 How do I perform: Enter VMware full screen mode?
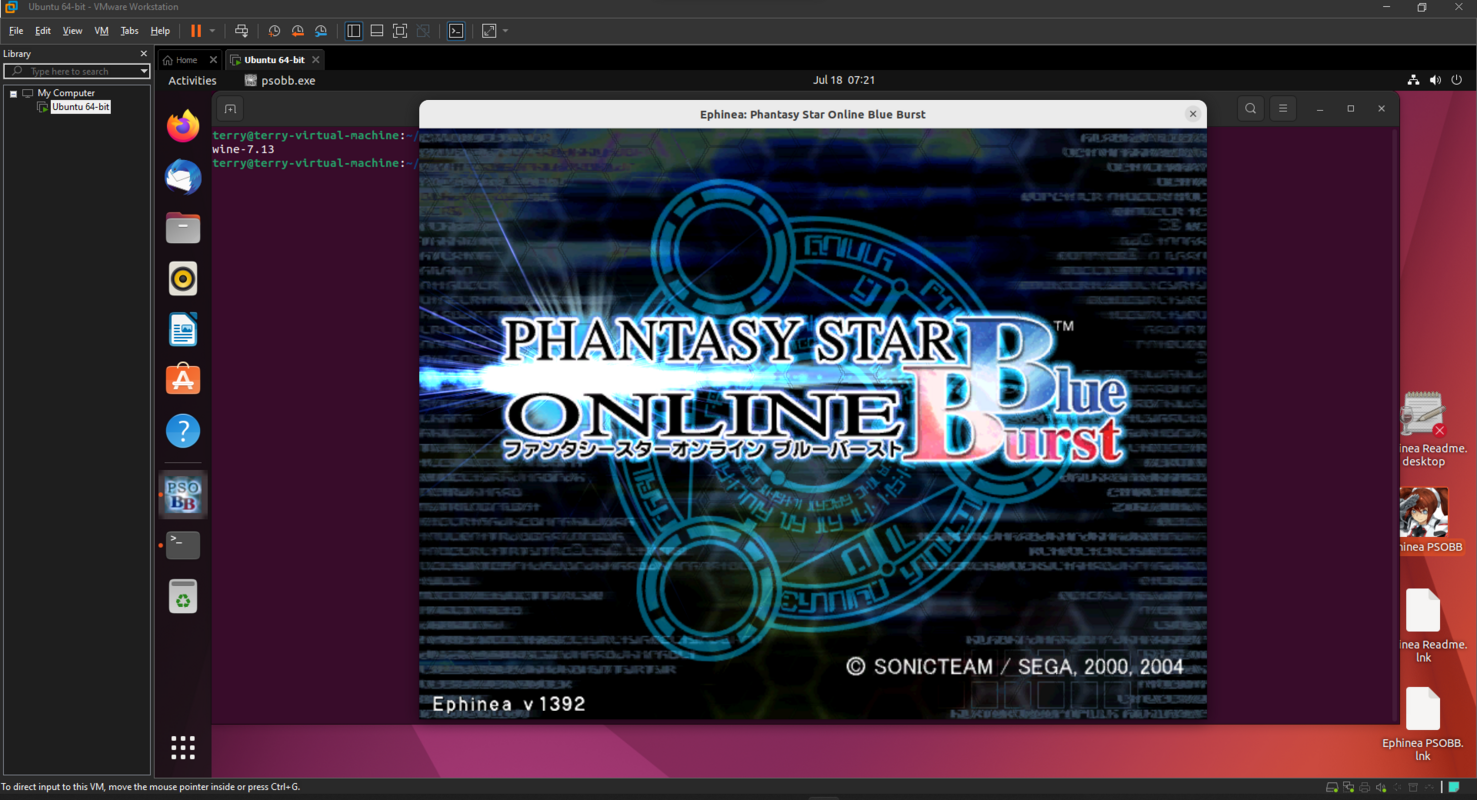[x=400, y=31]
